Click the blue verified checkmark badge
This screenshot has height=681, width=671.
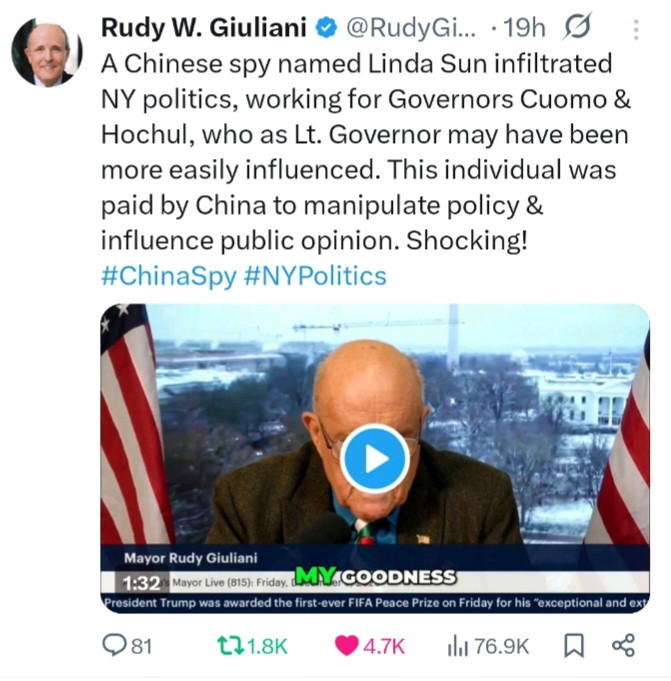tap(326, 28)
